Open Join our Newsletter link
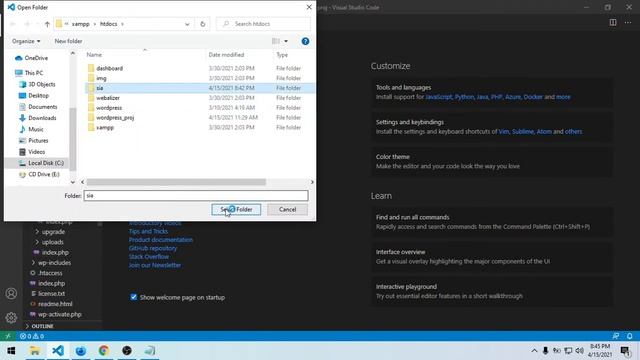 pyautogui.click(x=155, y=265)
